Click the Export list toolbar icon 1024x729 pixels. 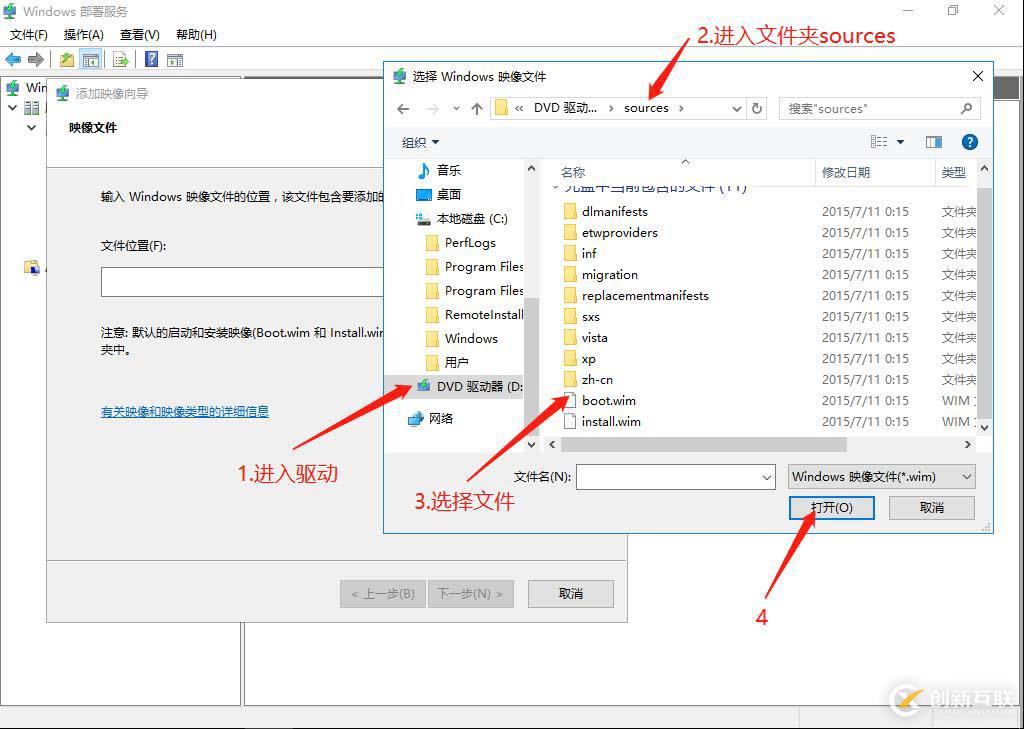click(x=121, y=60)
